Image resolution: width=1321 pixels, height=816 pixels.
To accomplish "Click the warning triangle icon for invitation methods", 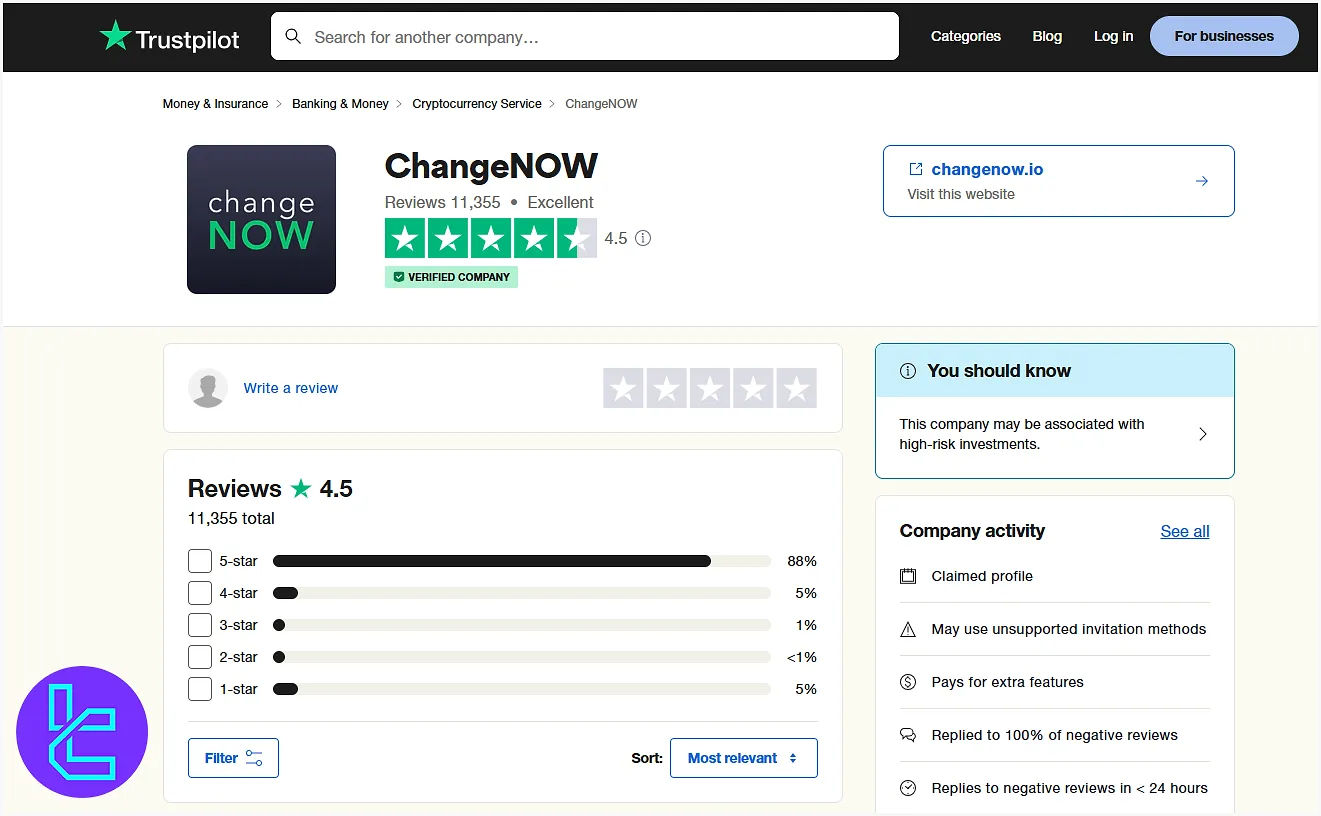I will pos(908,629).
